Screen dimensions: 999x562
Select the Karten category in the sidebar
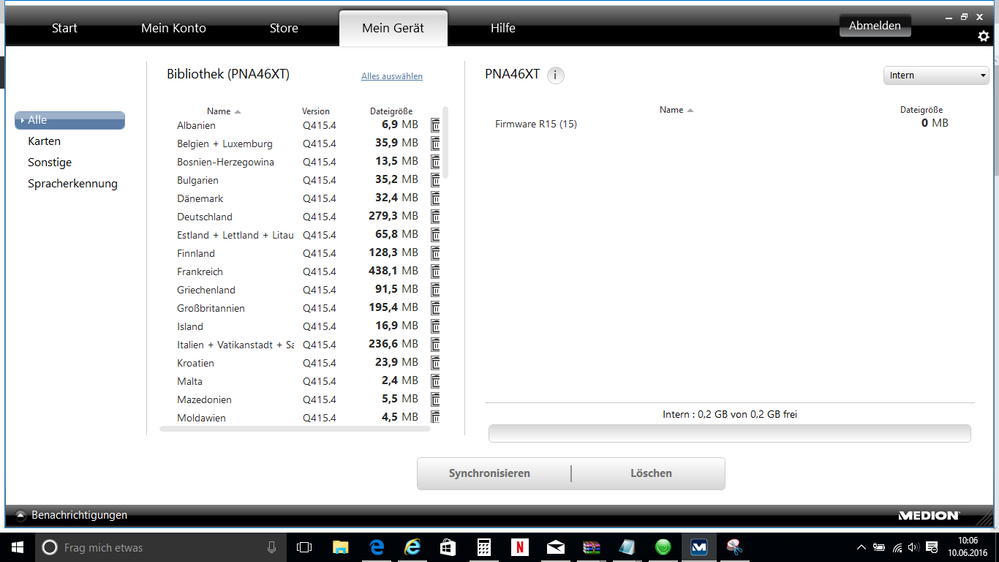click(44, 141)
